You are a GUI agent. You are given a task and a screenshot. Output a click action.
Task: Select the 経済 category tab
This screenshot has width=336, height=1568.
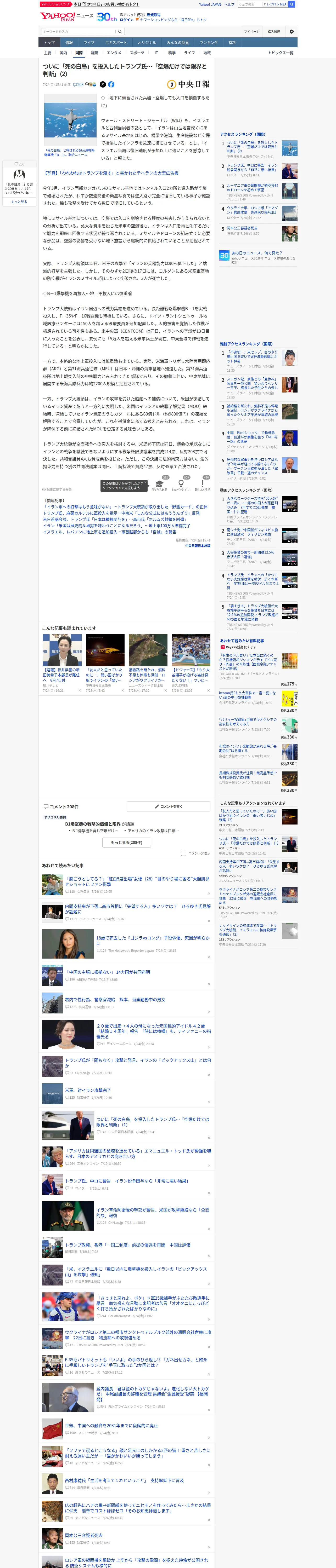[94, 53]
